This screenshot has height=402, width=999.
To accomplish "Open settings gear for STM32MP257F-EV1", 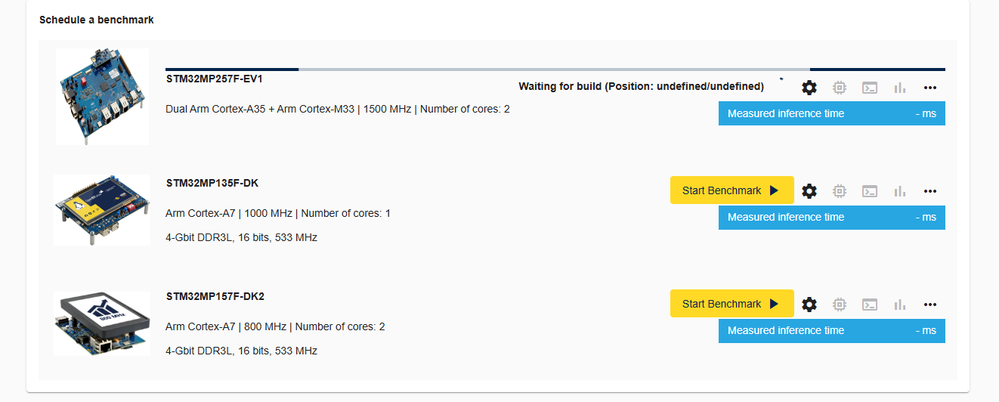I will tap(809, 88).
